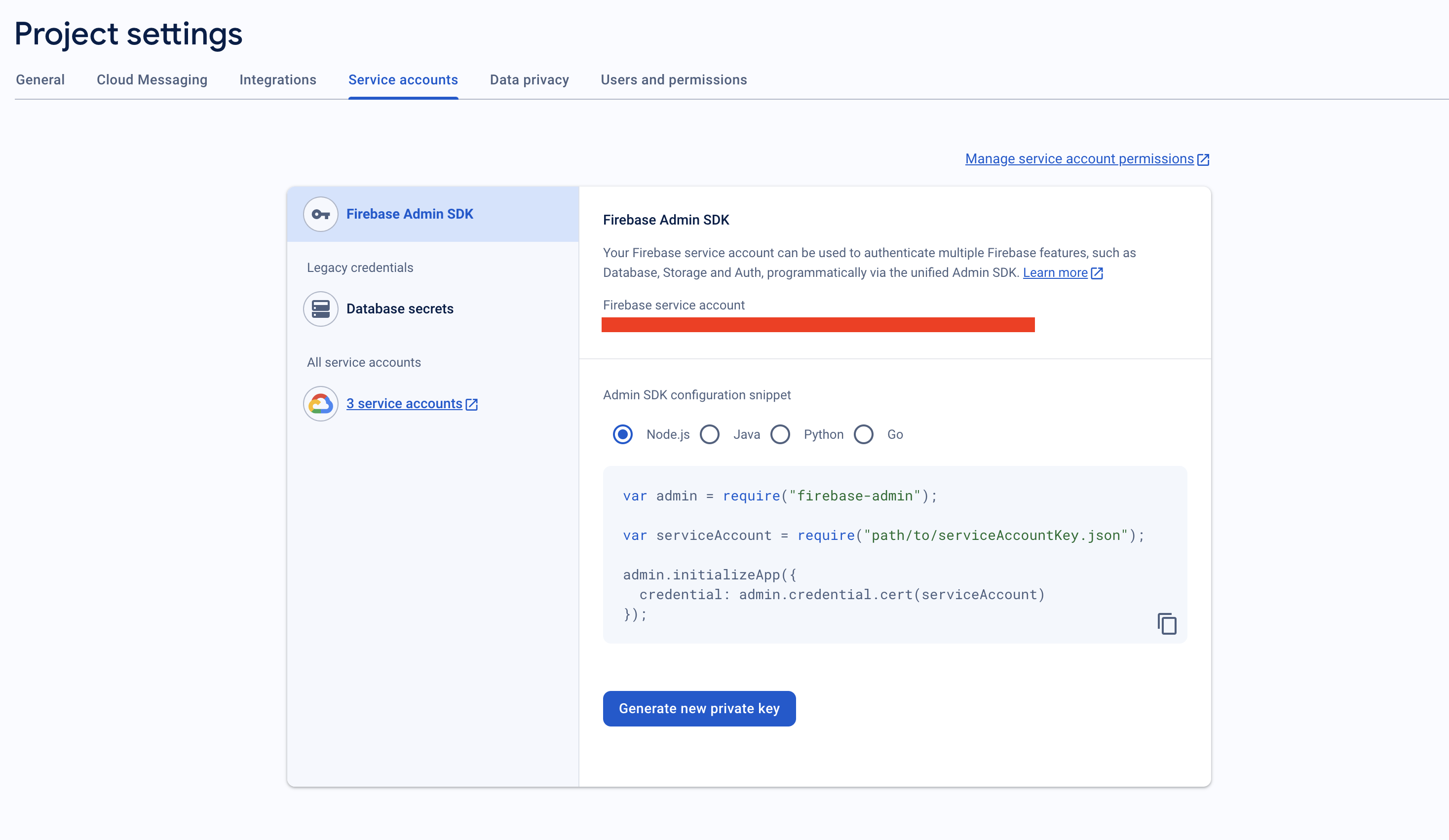Click credential: admin.credential.cert code line
Image resolution: width=1449 pixels, height=840 pixels.
pos(842,595)
